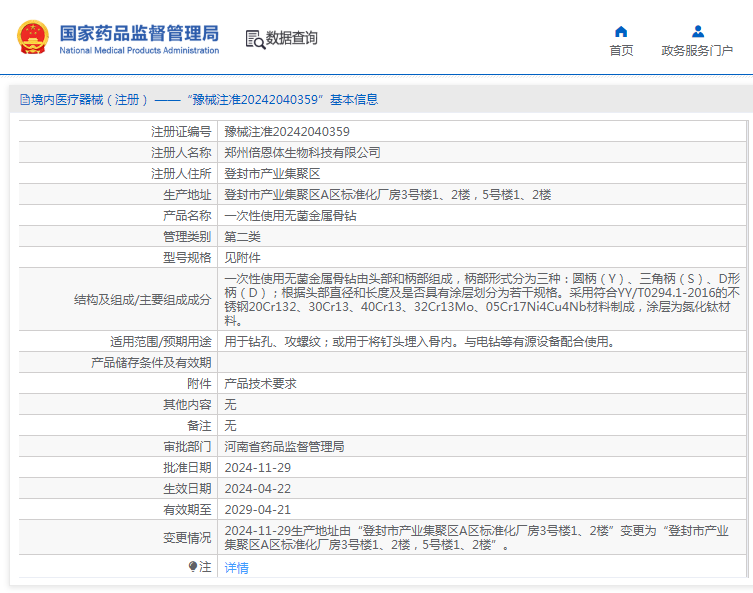Click the 数据查询 magnifier document icon
This screenshot has width=753, height=593.
tap(254, 39)
